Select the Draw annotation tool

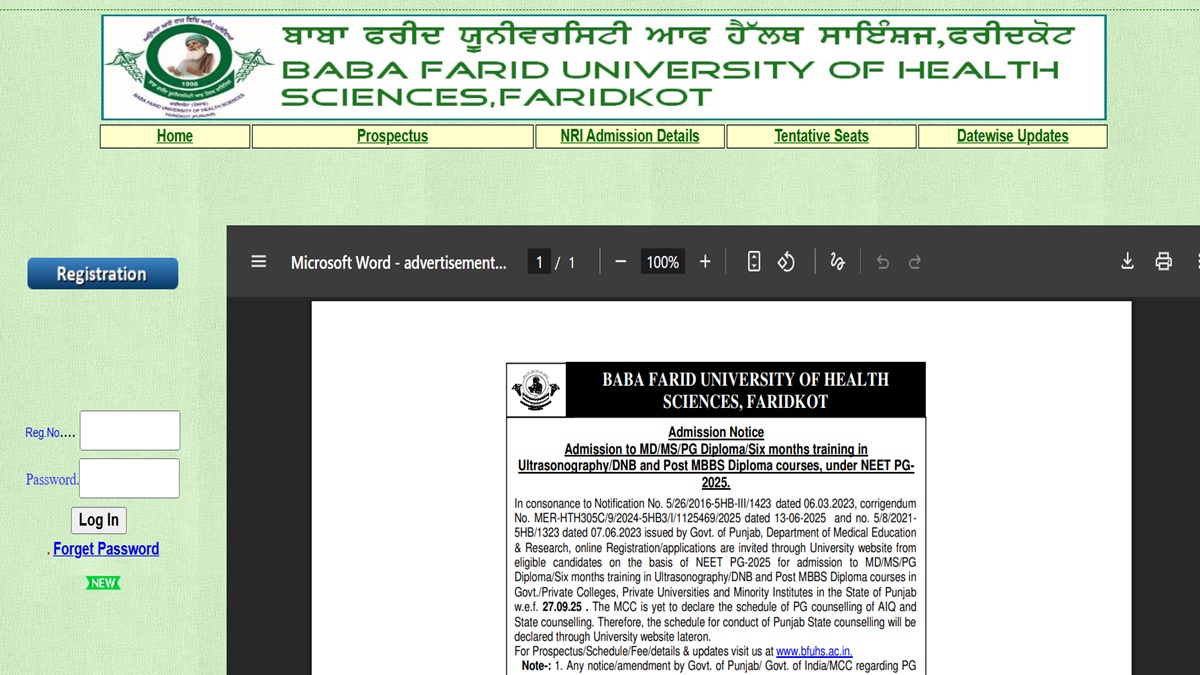837,261
